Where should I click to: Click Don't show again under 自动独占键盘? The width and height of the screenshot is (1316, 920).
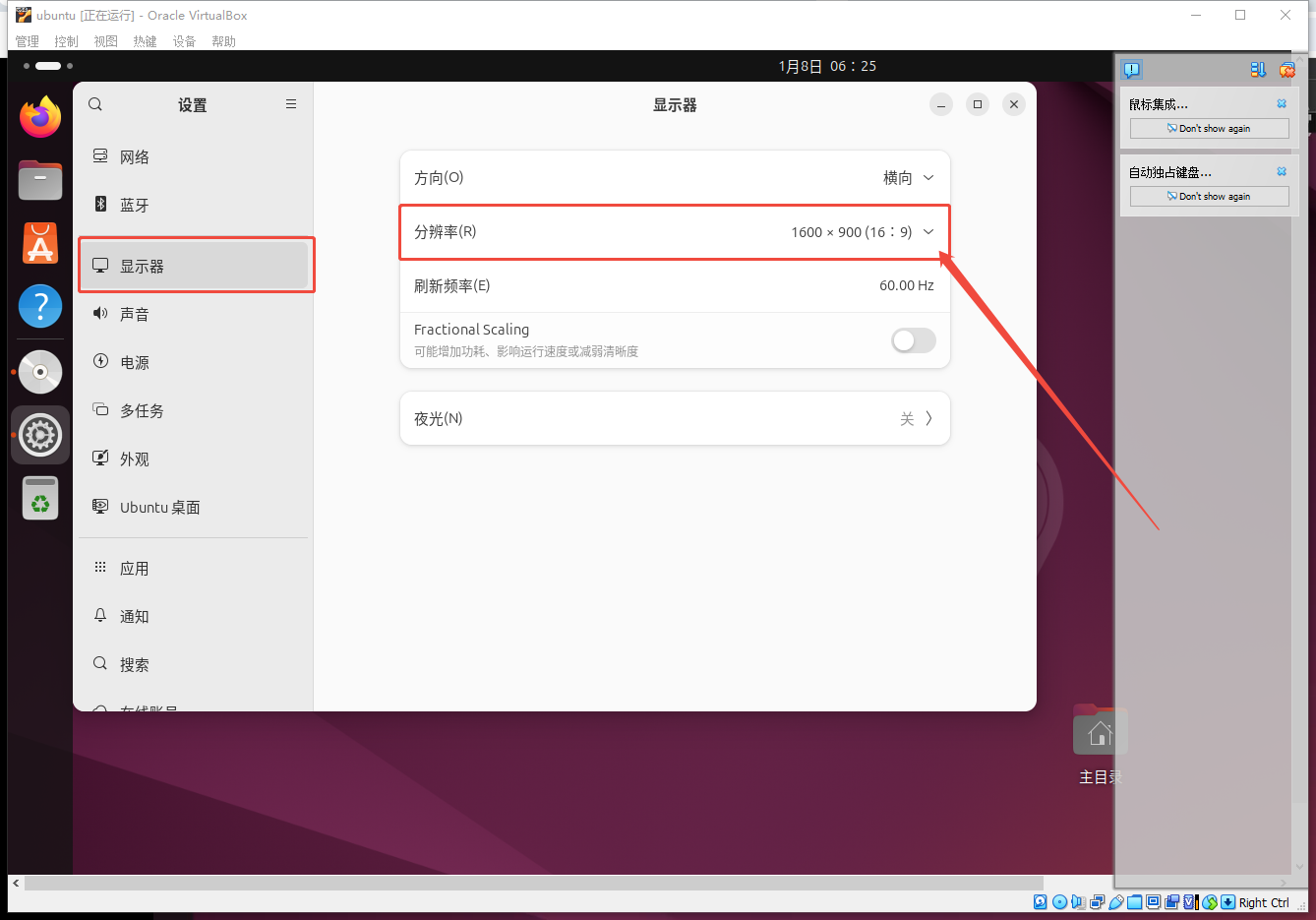point(1209,197)
